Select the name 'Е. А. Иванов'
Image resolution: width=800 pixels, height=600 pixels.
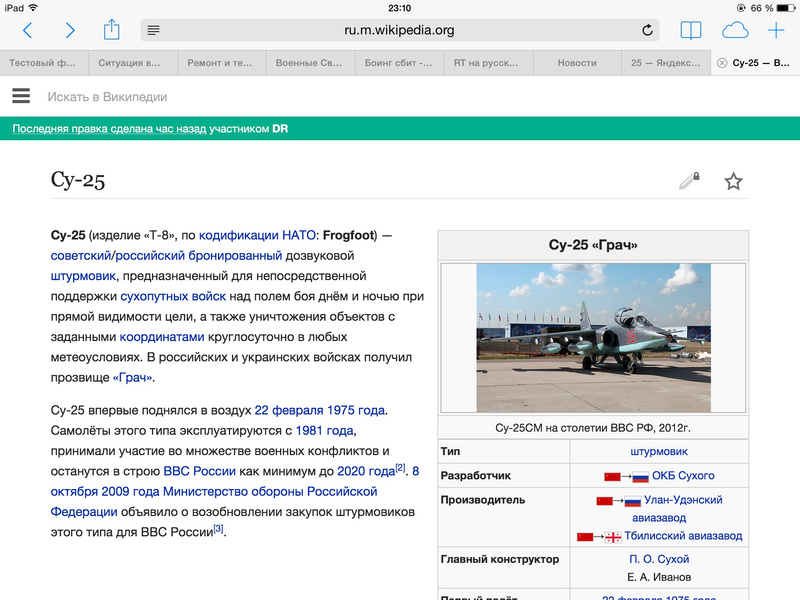tap(659, 577)
